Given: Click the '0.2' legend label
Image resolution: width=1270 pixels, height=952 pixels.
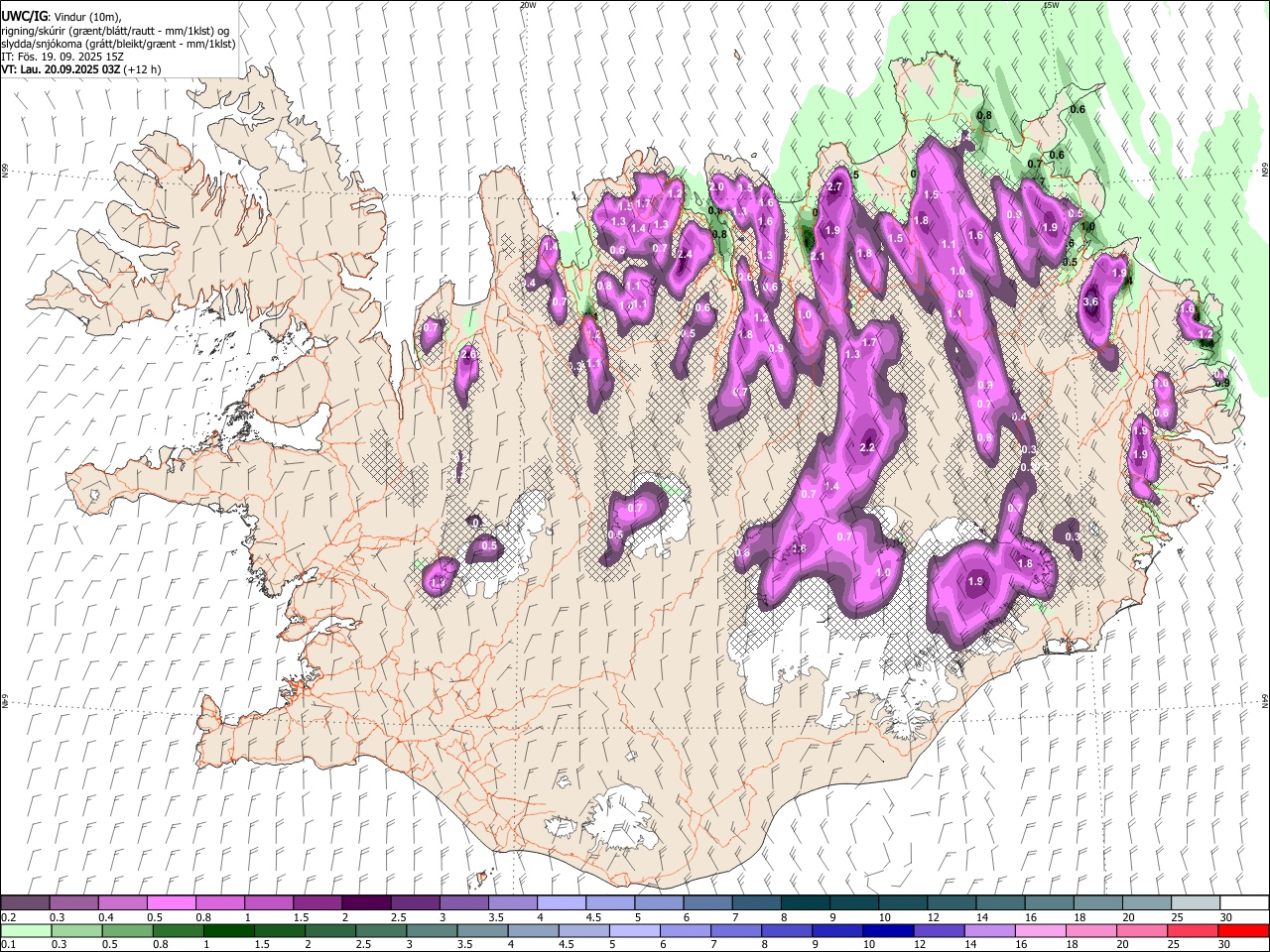Looking at the screenshot, I should tap(8, 917).
